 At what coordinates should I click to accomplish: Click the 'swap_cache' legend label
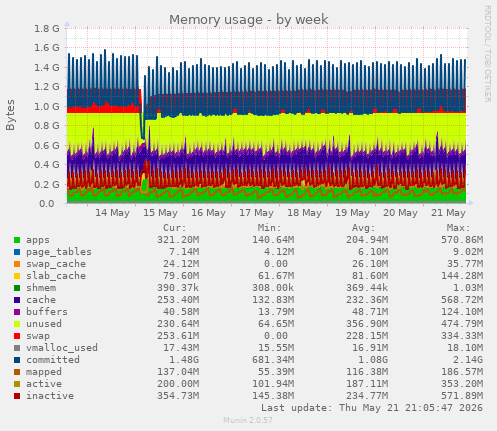56,264
